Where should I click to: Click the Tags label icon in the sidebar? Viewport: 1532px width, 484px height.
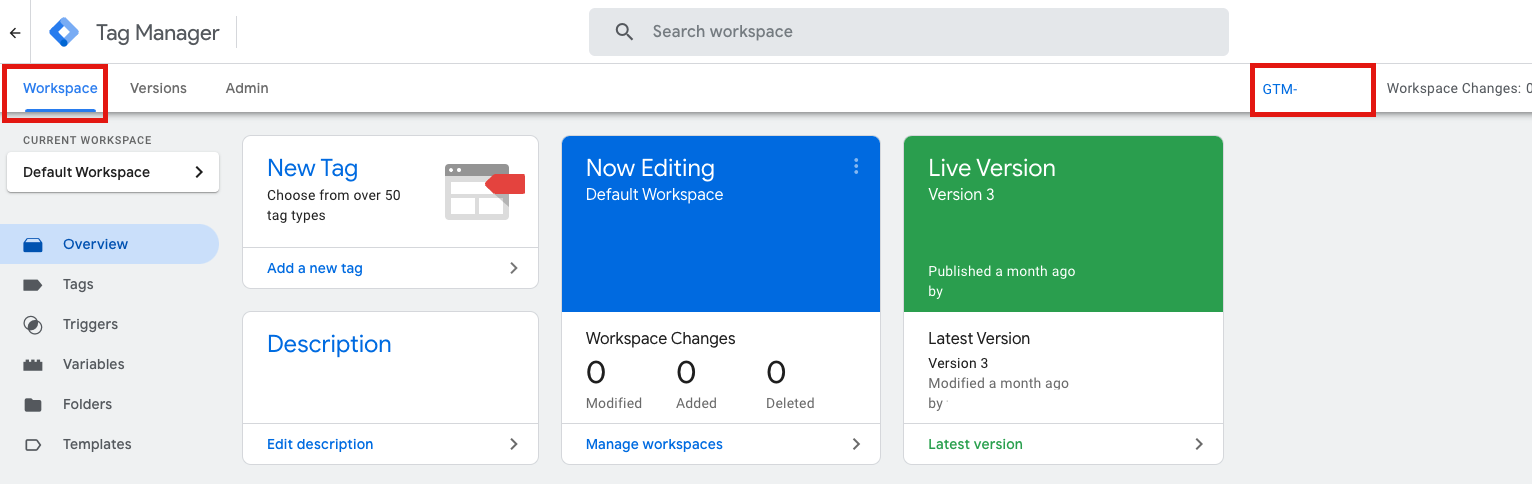(33, 284)
